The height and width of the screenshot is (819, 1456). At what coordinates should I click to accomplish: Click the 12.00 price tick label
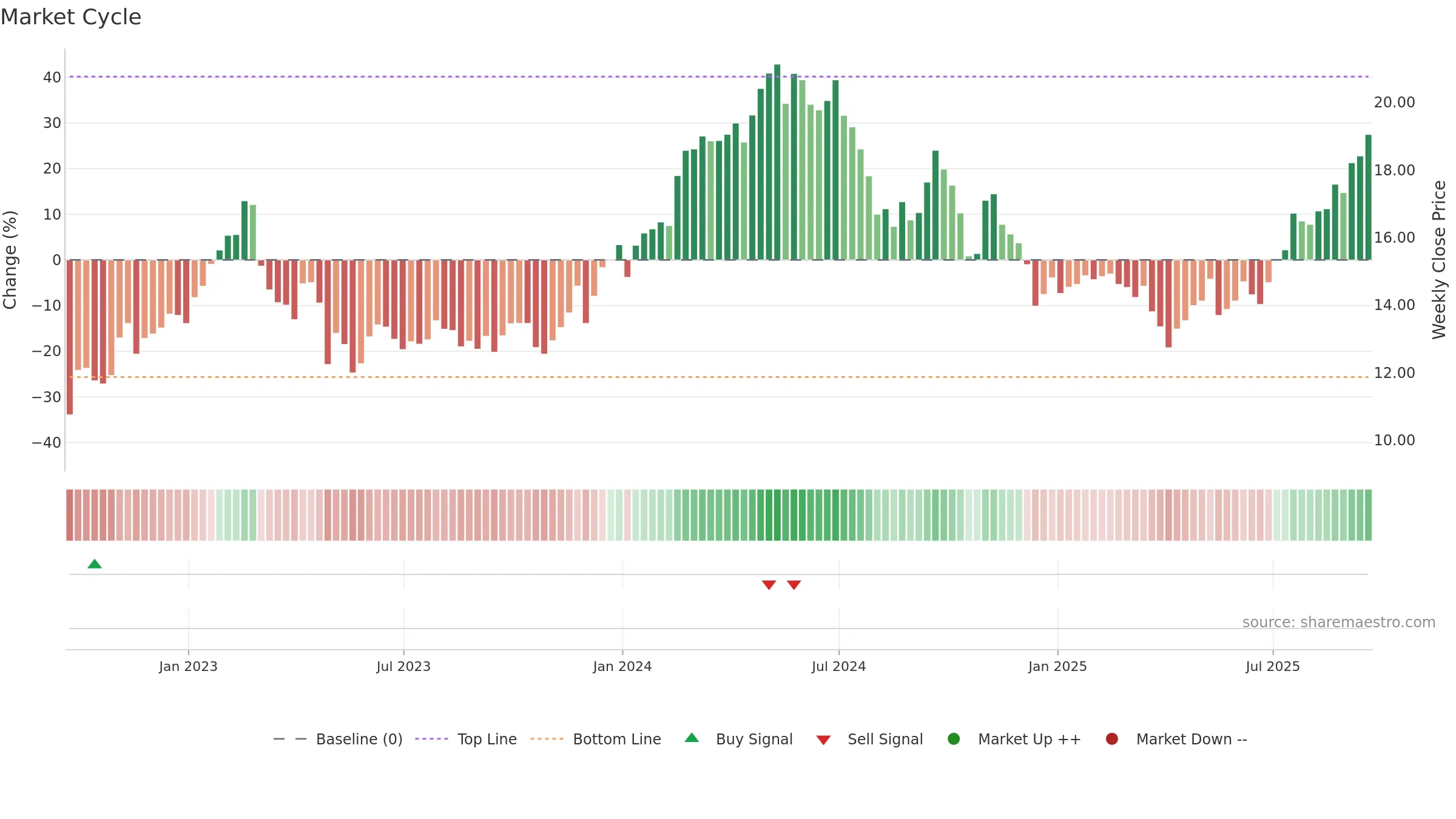pos(1395,373)
